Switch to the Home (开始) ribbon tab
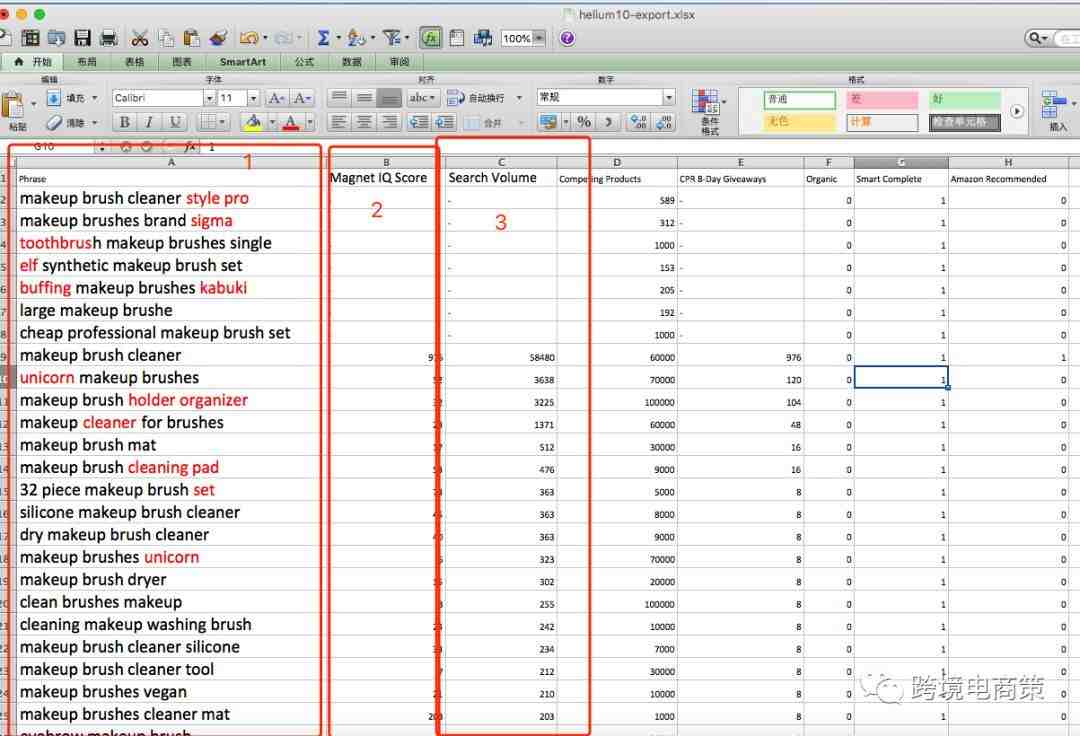The height and width of the screenshot is (736, 1080). coord(33,61)
